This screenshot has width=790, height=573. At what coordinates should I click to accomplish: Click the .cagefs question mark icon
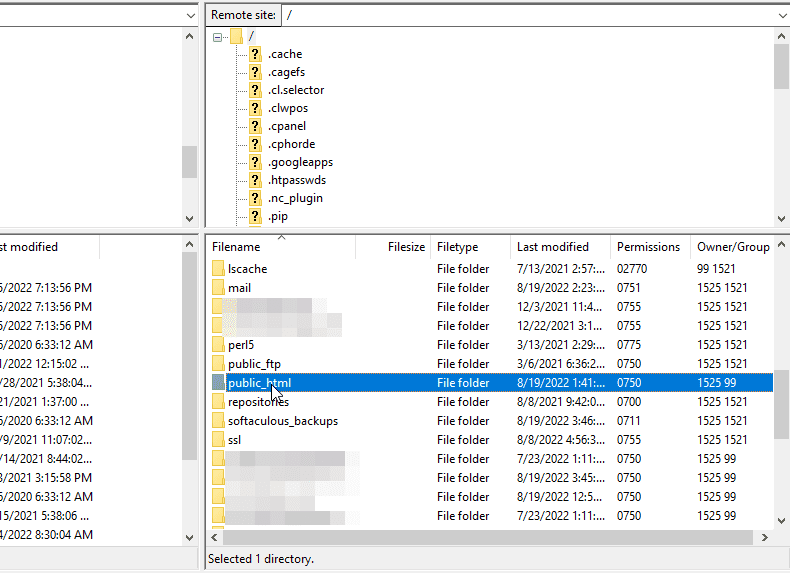(255, 72)
